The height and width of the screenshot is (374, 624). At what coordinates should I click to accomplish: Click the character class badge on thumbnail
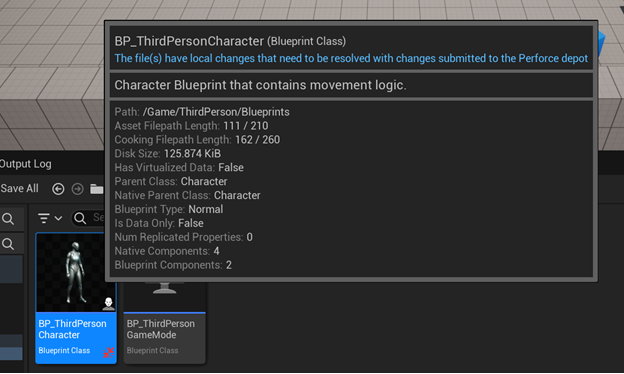(108, 304)
